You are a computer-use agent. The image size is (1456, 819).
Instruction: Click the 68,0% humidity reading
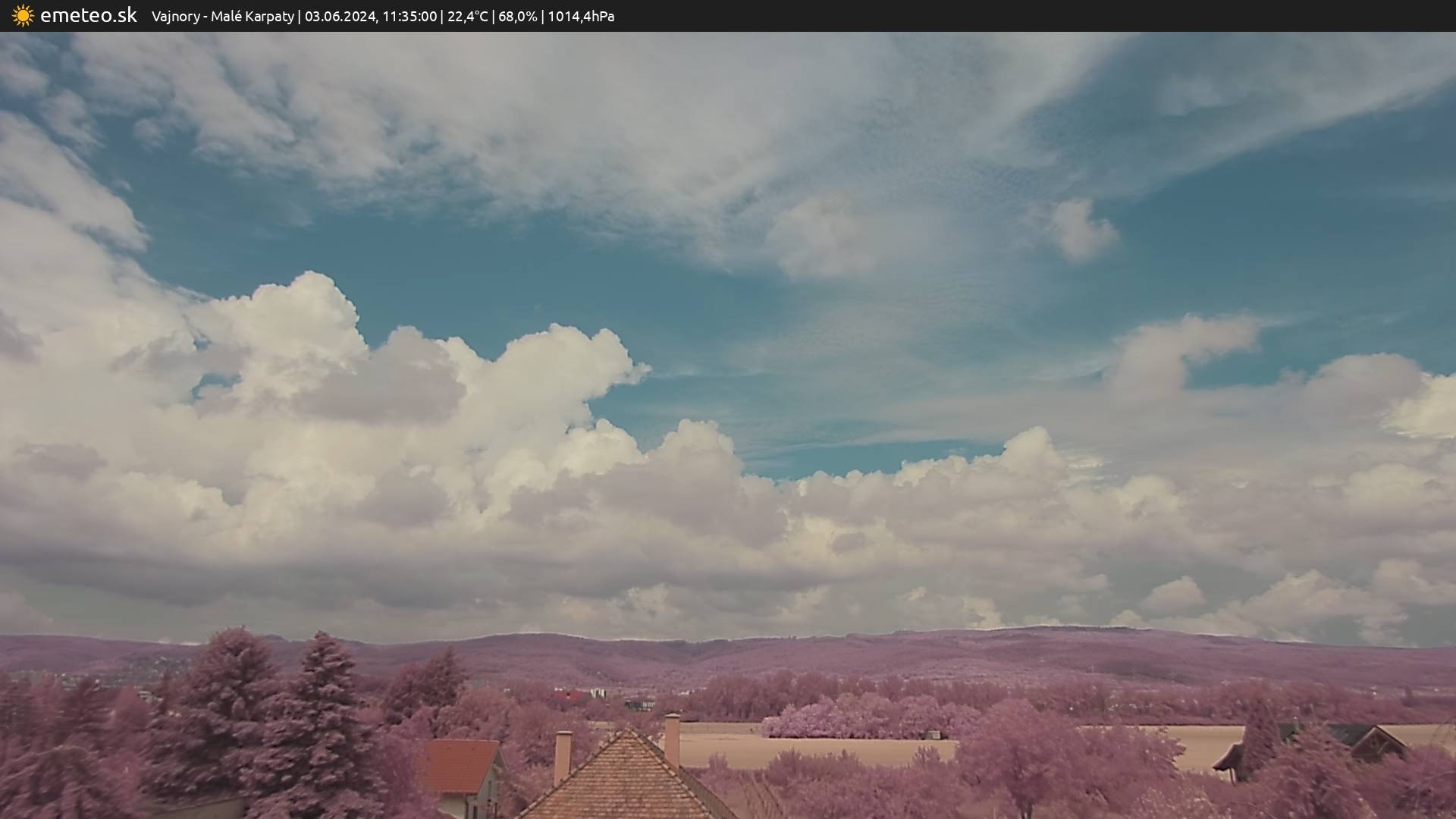pos(517,17)
